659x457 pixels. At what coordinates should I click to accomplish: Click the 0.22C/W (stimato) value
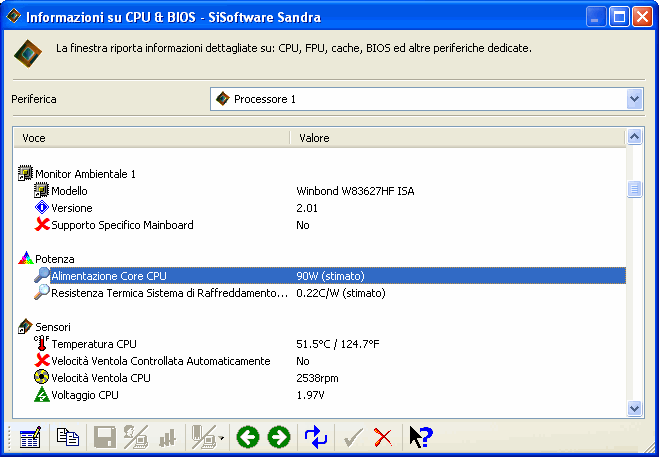coord(341,293)
